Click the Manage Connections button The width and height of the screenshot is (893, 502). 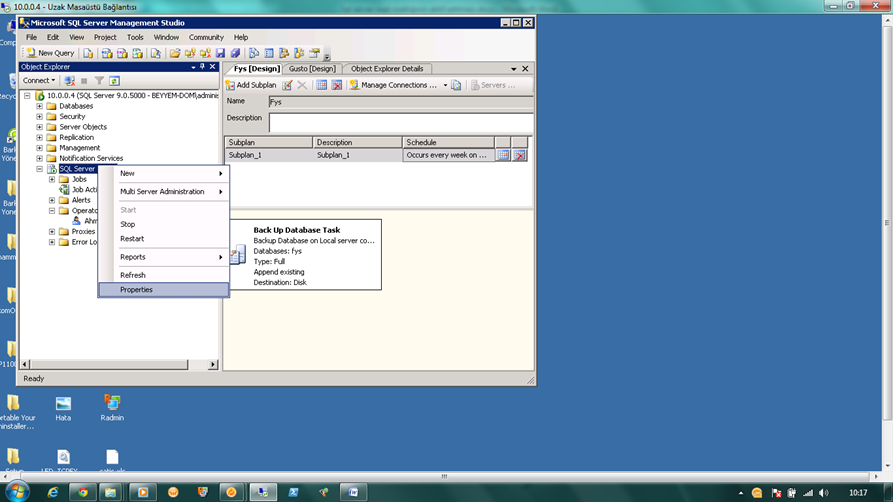click(x=393, y=85)
